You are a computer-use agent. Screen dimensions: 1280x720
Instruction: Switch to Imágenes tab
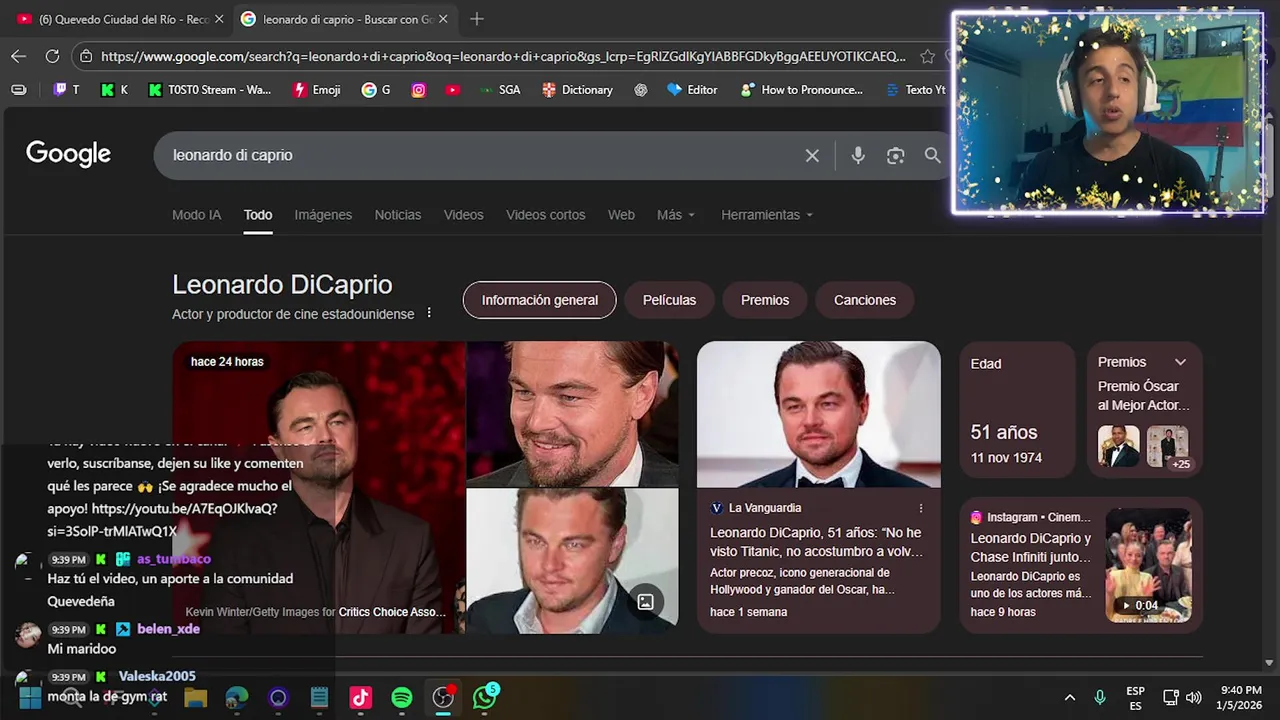(x=323, y=215)
